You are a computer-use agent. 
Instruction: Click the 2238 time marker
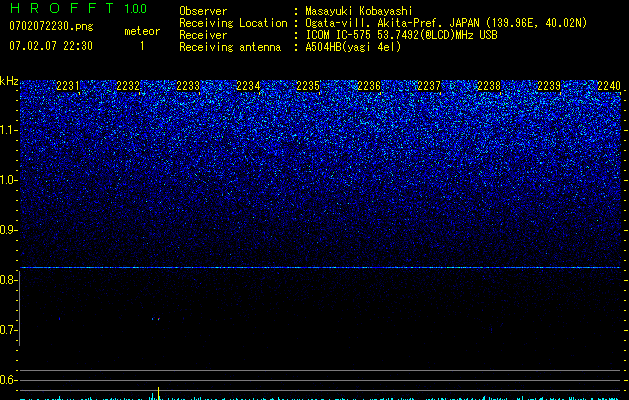(489, 86)
